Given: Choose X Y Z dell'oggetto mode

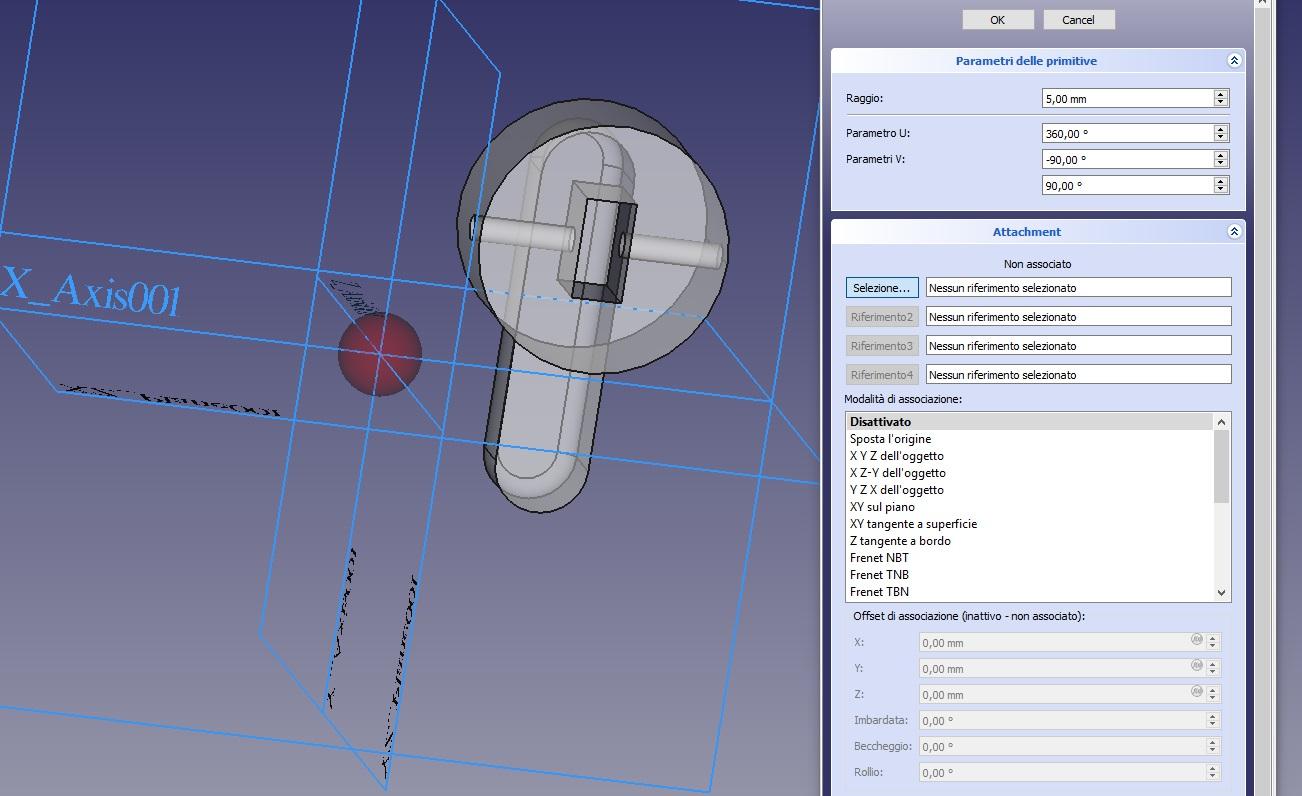Looking at the screenshot, I should pos(896,456).
